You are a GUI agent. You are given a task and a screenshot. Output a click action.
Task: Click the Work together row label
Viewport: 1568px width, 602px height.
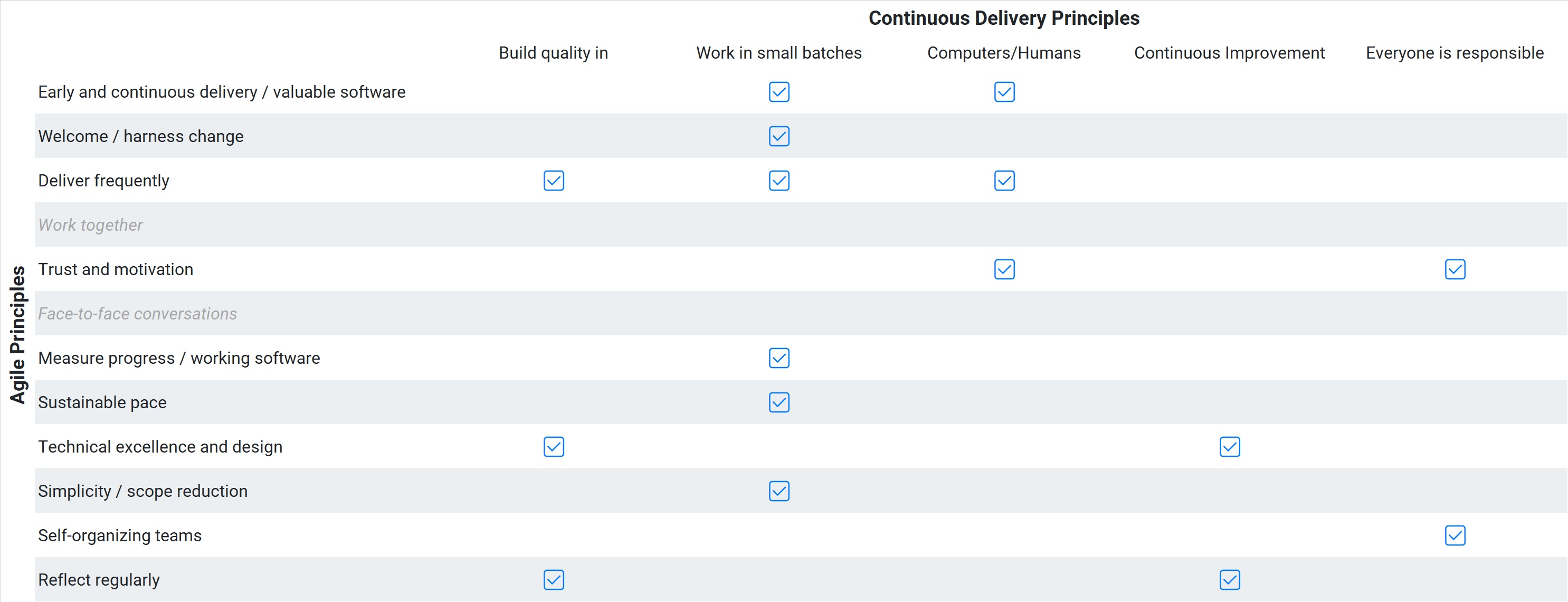pos(91,225)
